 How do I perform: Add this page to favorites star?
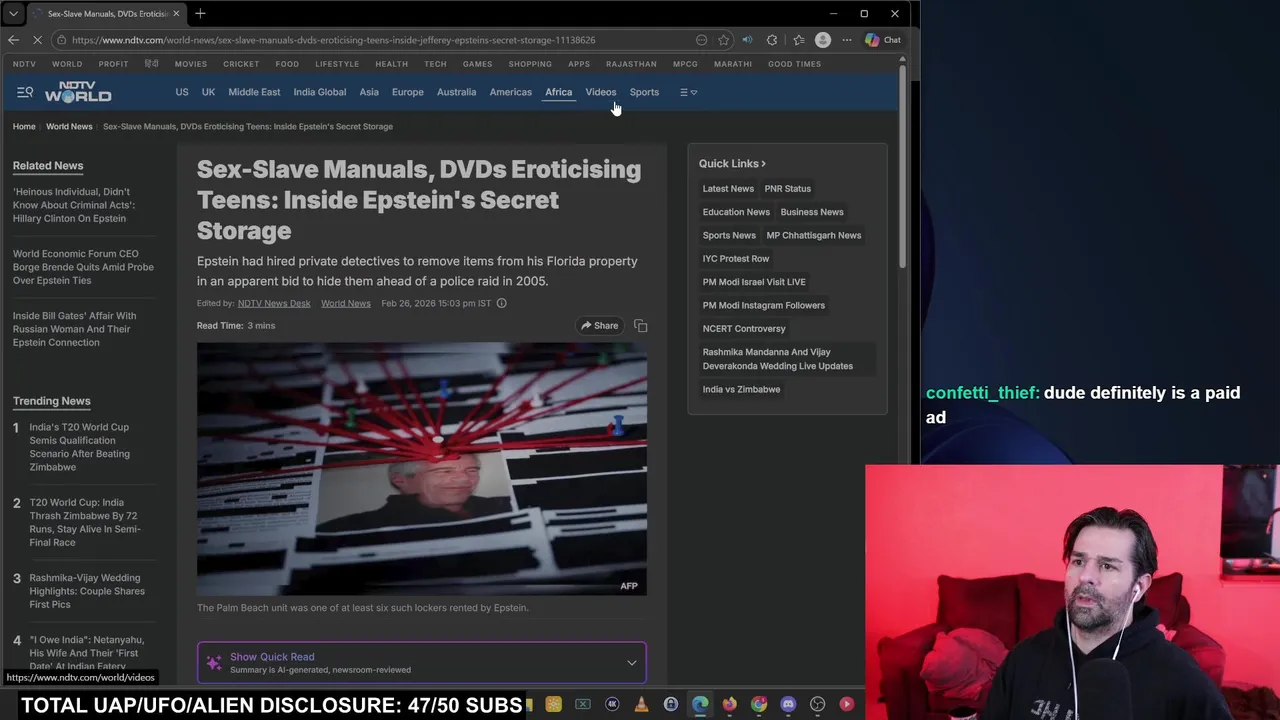pos(723,40)
